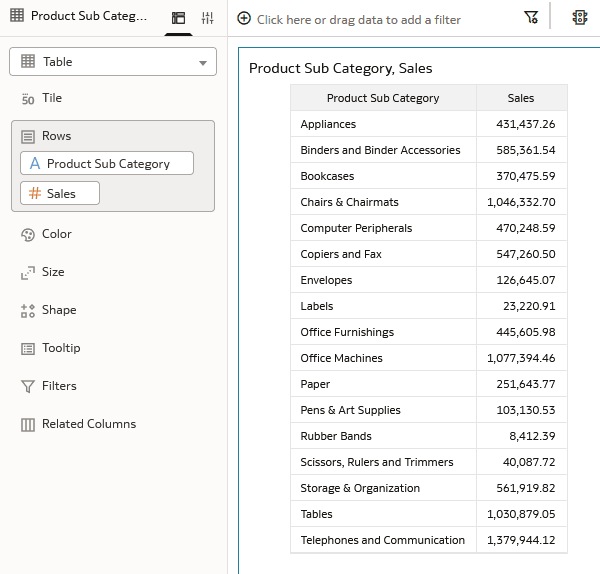Image resolution: width=600 pixels, height=574 pixels.
Task: Click the plus icon to add a filter
Action: pos(244,18)
